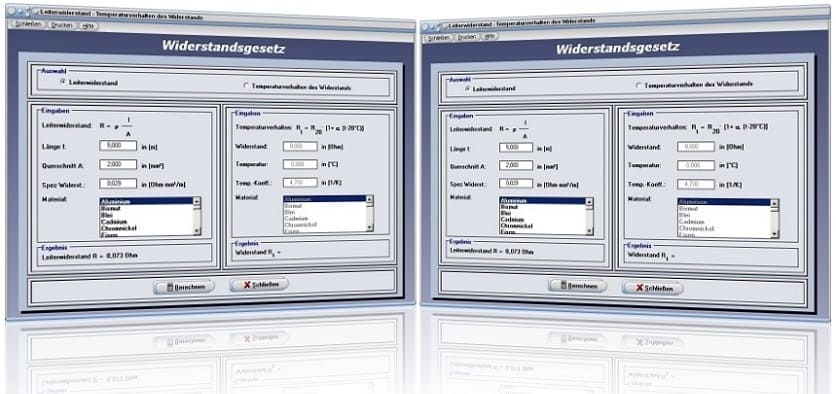Open the Hilfe menu in the left window

(x=88, y=26)
